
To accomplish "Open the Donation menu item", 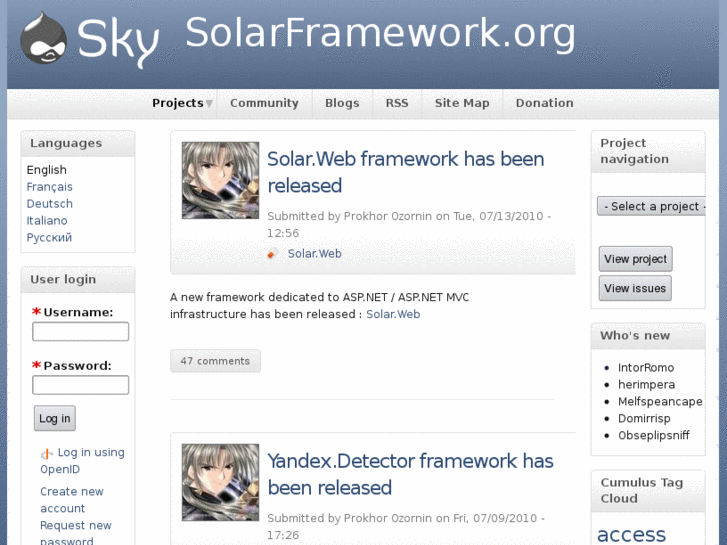I will 544,103.
